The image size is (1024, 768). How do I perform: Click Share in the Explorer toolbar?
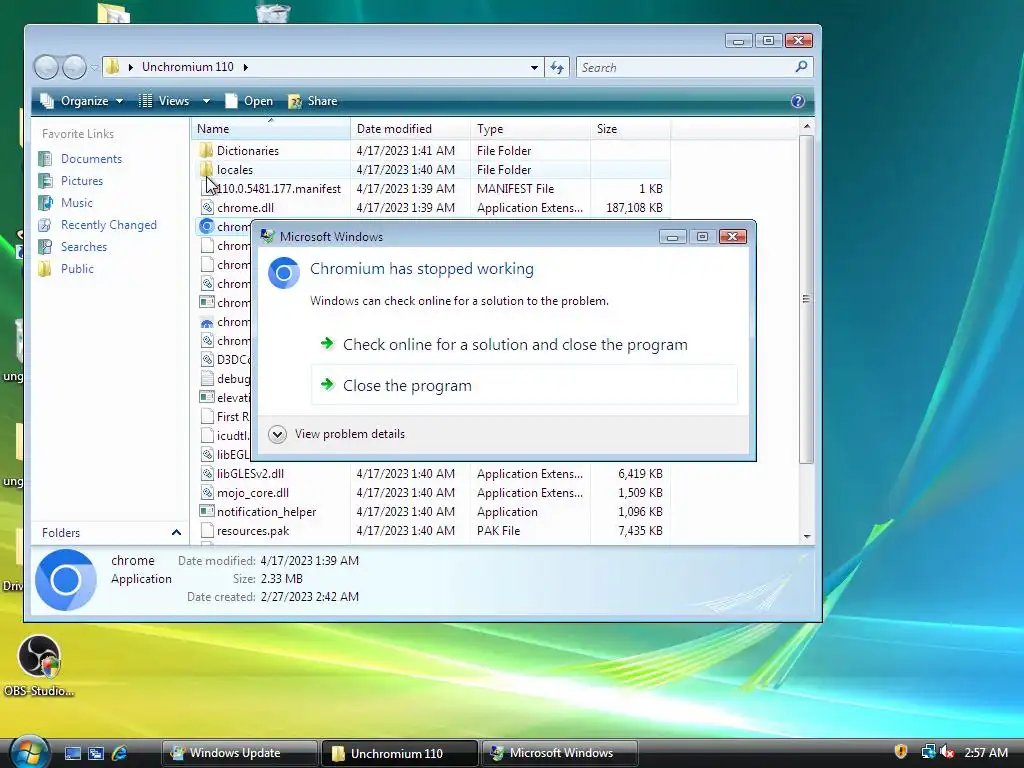313,101
